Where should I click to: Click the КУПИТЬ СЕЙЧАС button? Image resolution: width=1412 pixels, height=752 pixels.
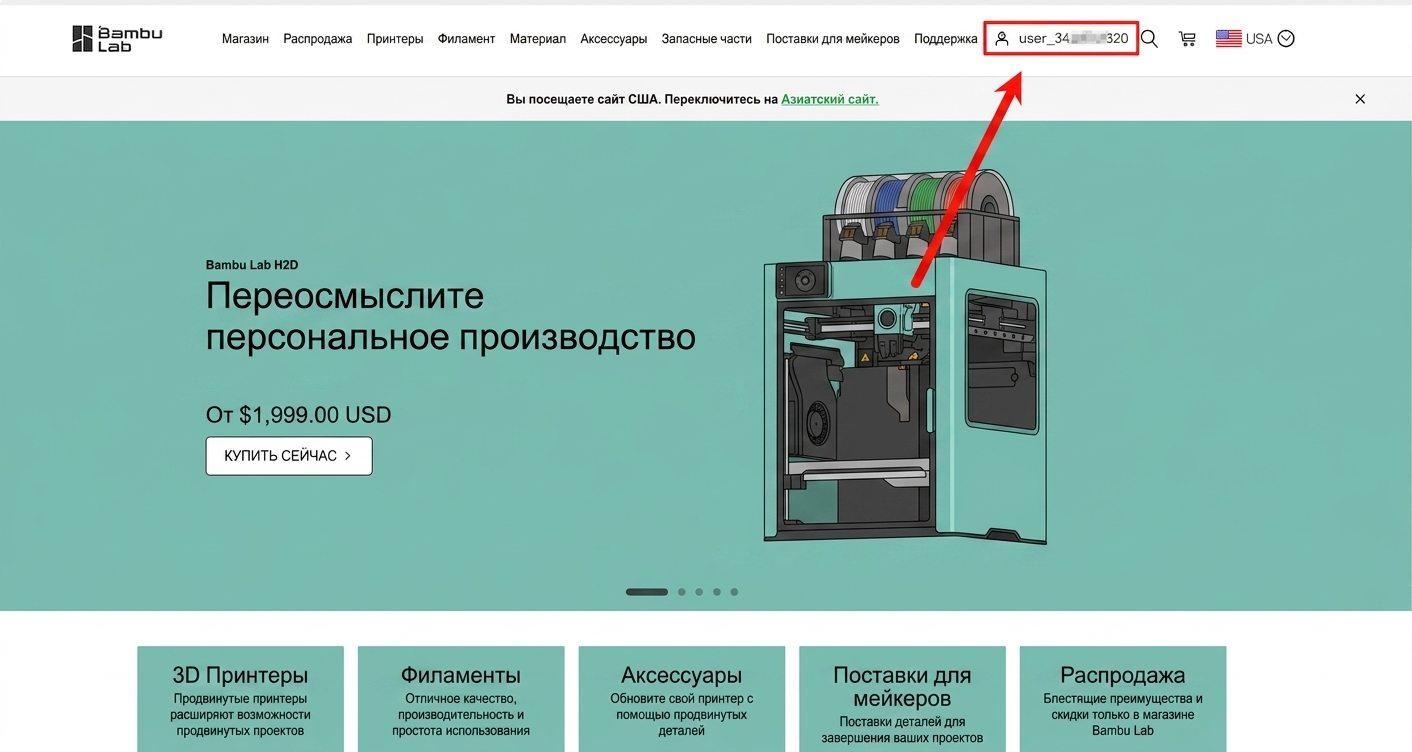coord(289,456)
